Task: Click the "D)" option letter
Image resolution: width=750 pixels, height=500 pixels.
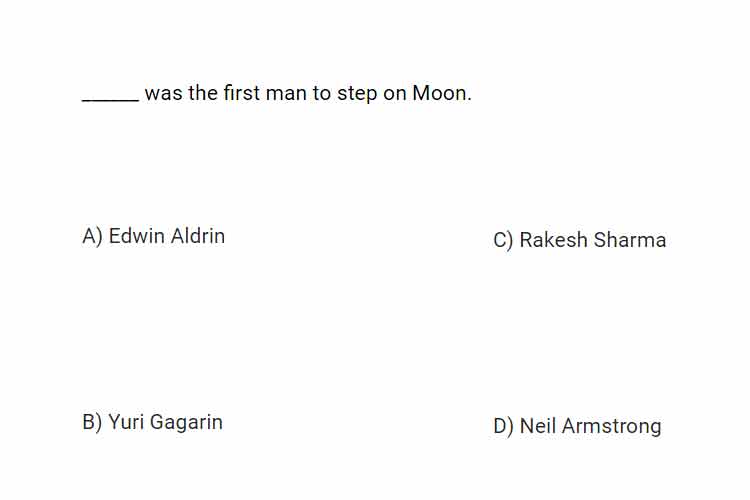Action: click(503, 426)
